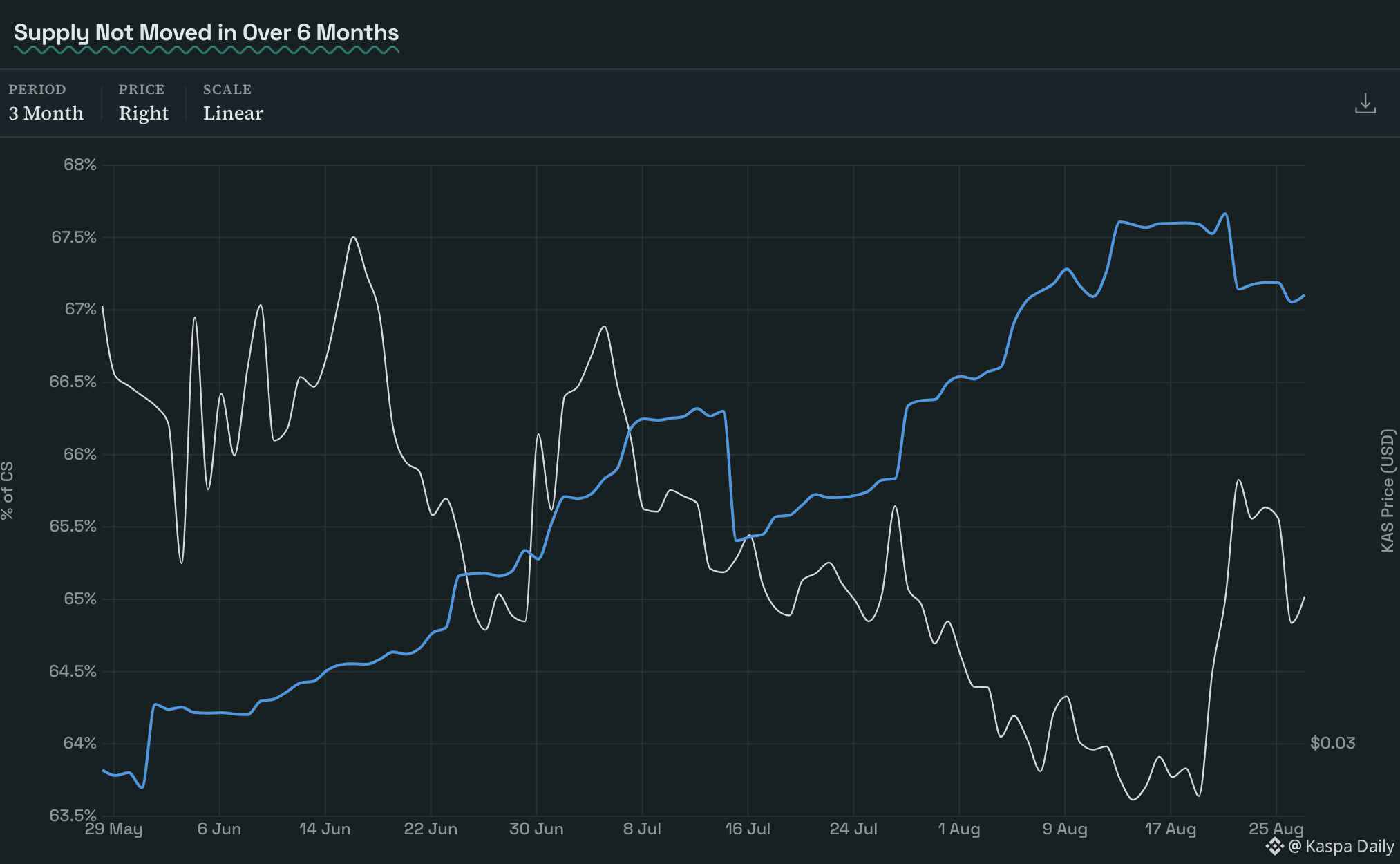Click the 9 Aug date label
The height and width of the screenshot is (864, 1400).
point(1065,829)
